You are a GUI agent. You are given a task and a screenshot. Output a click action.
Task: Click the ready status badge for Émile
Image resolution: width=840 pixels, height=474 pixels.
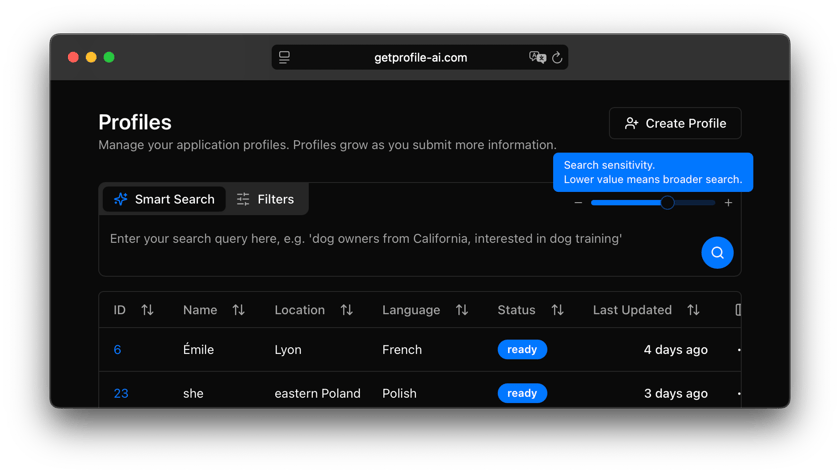[x=522, y=349]
